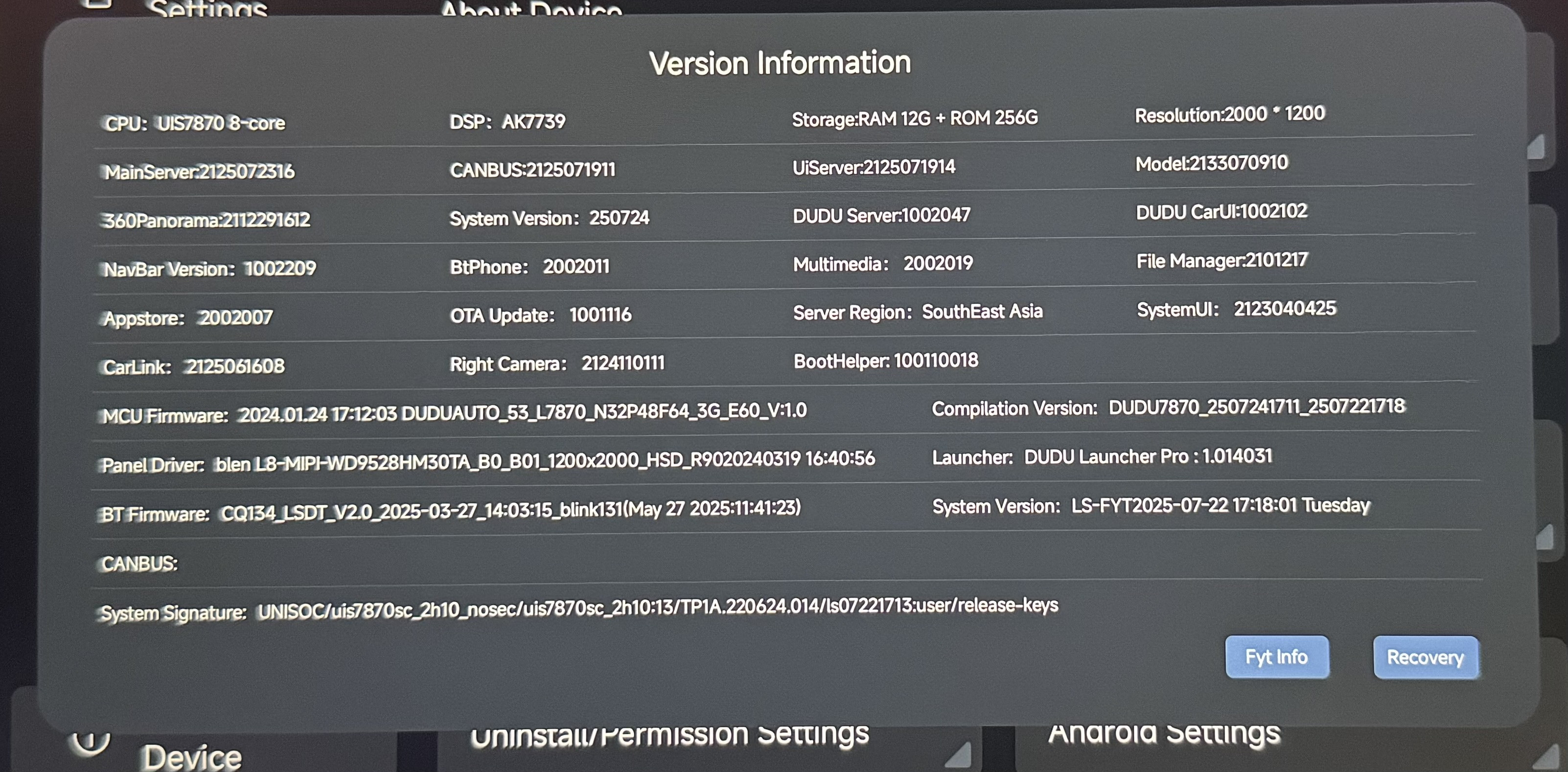Tap the Settings header text

tap(208, 8)
